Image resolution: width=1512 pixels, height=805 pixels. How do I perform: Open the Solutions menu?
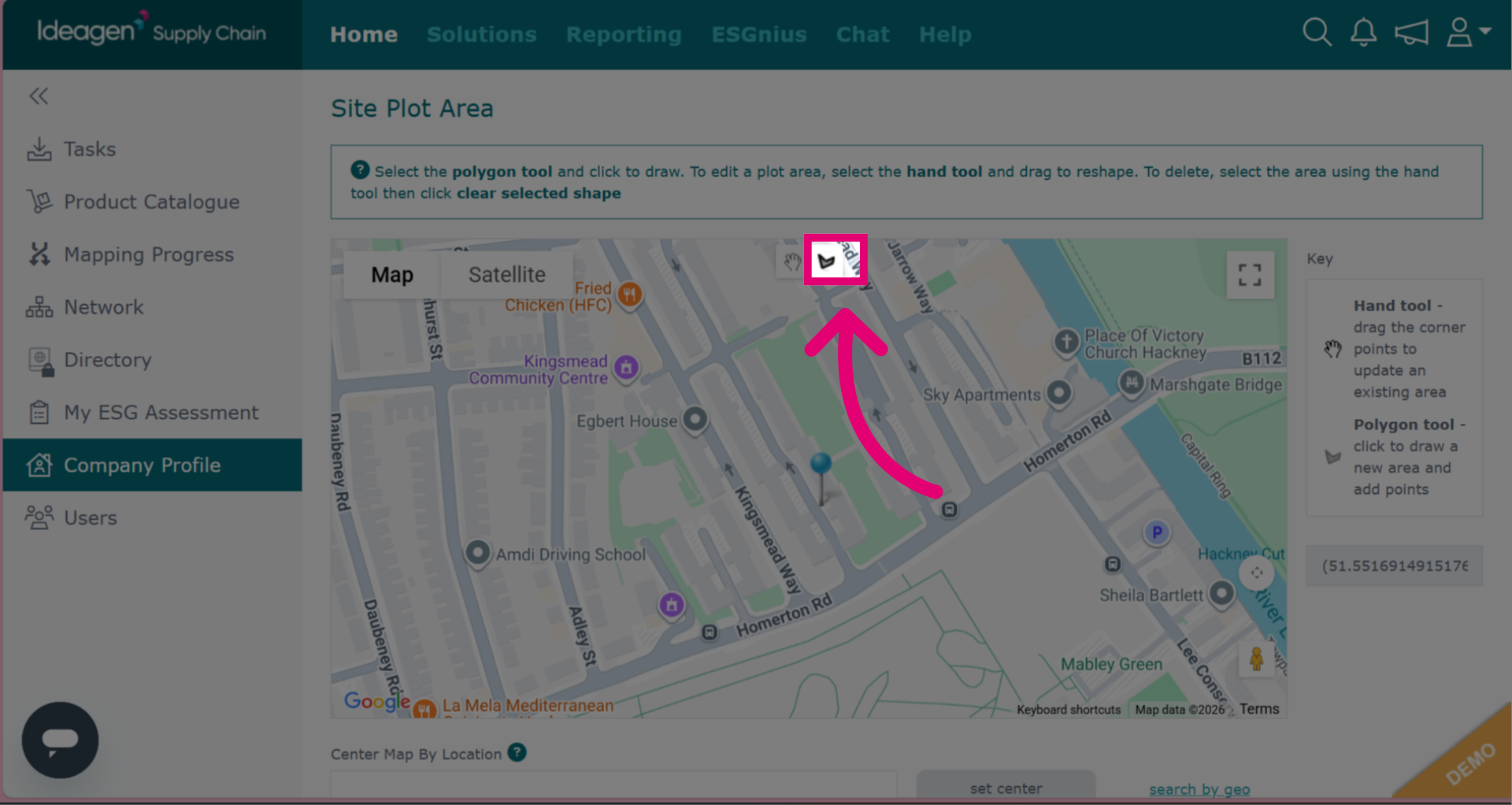click(481, 35)
